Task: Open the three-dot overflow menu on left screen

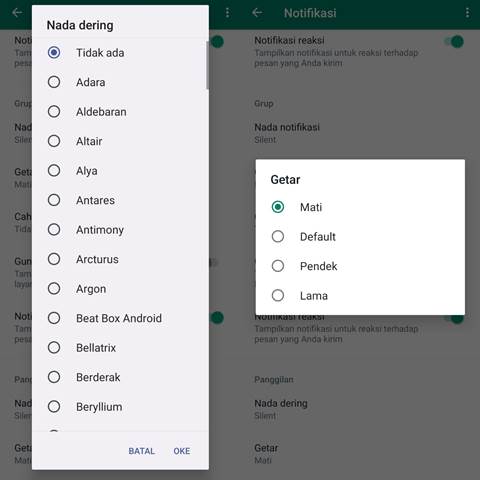Action: pyautogui.click(x=227, y=13)
